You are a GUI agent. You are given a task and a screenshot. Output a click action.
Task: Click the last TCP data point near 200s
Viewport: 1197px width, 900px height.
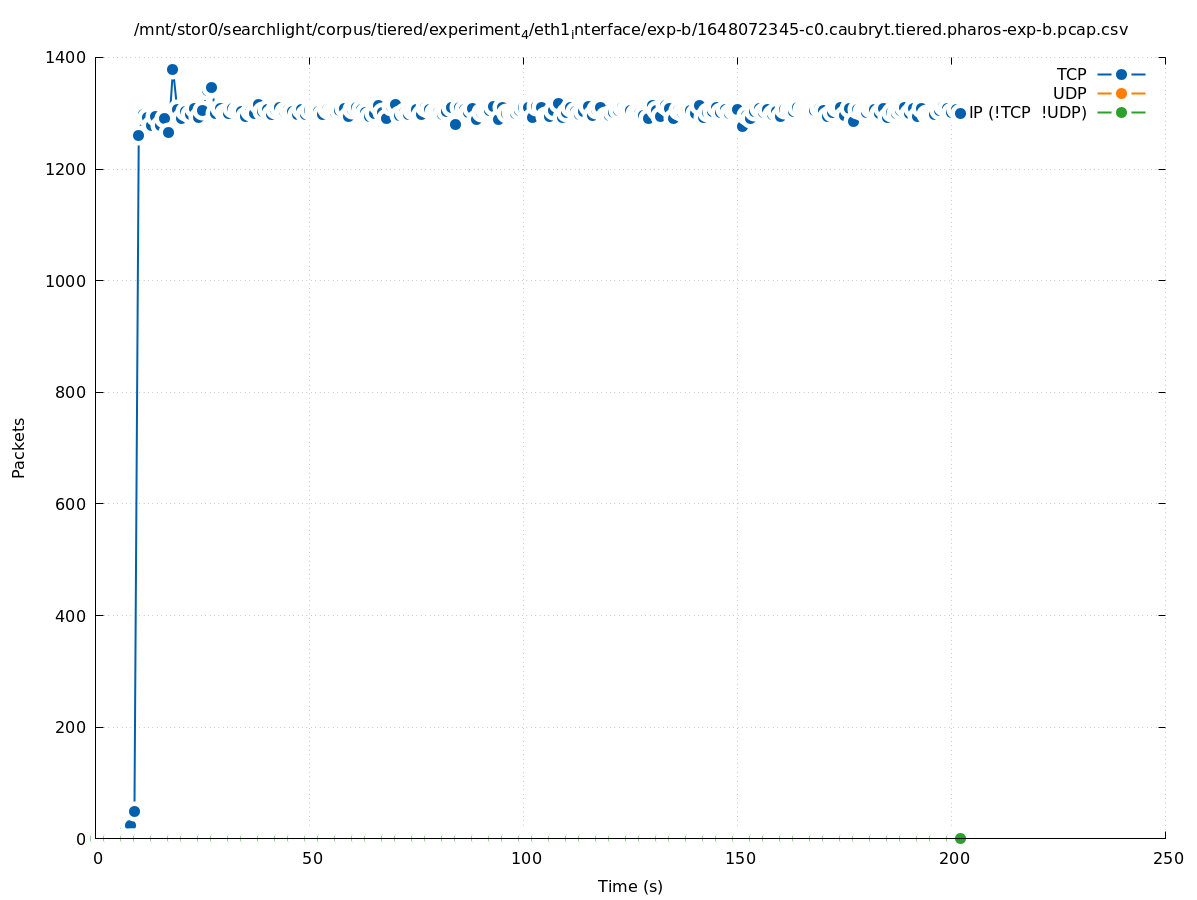coord(960,113)
